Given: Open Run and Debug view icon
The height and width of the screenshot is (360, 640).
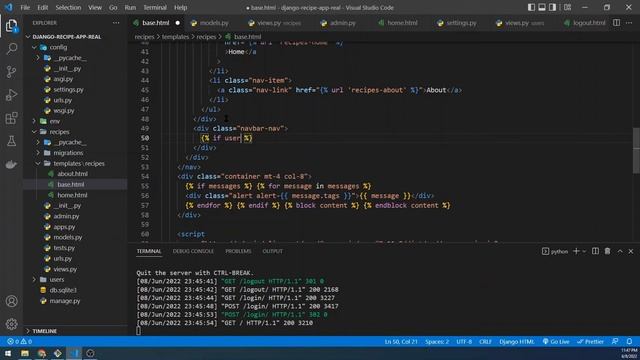Looking at the screenshot, I should coord(11,95).
